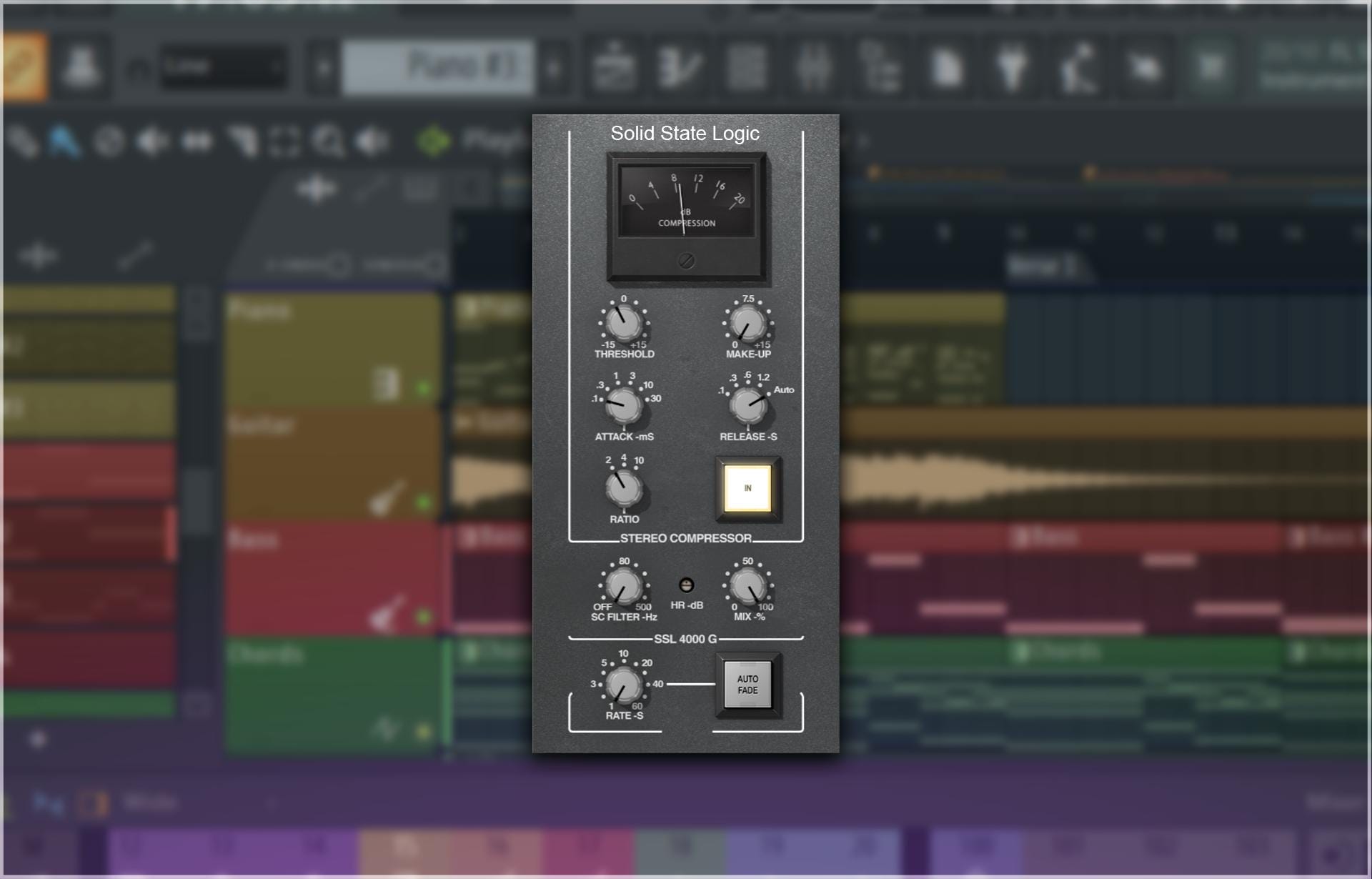
Task: Open the Piano #1 pattern selector behind
Action: click(438, 68)
